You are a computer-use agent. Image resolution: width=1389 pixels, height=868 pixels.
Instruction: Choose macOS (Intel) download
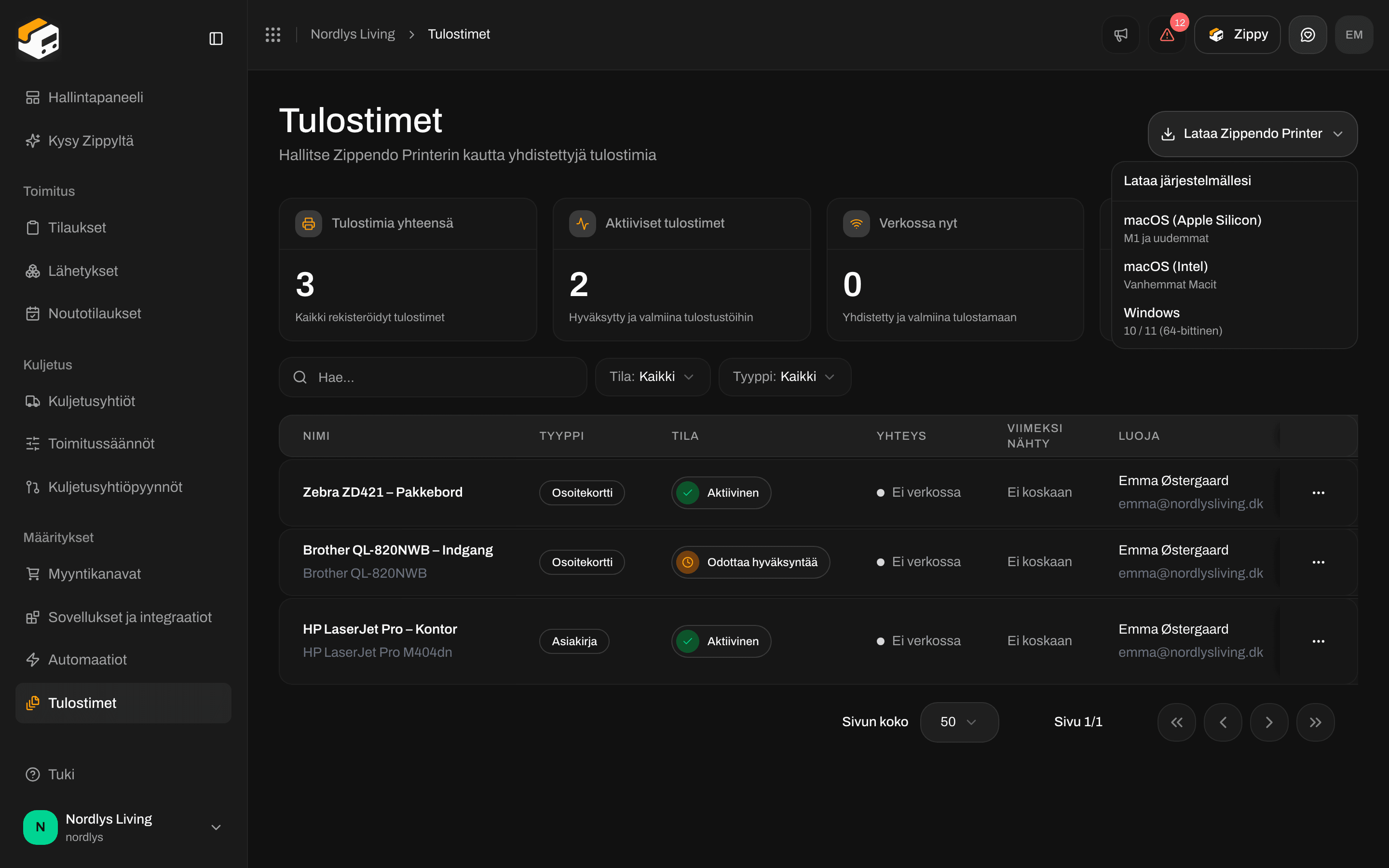pos(1234,275)
